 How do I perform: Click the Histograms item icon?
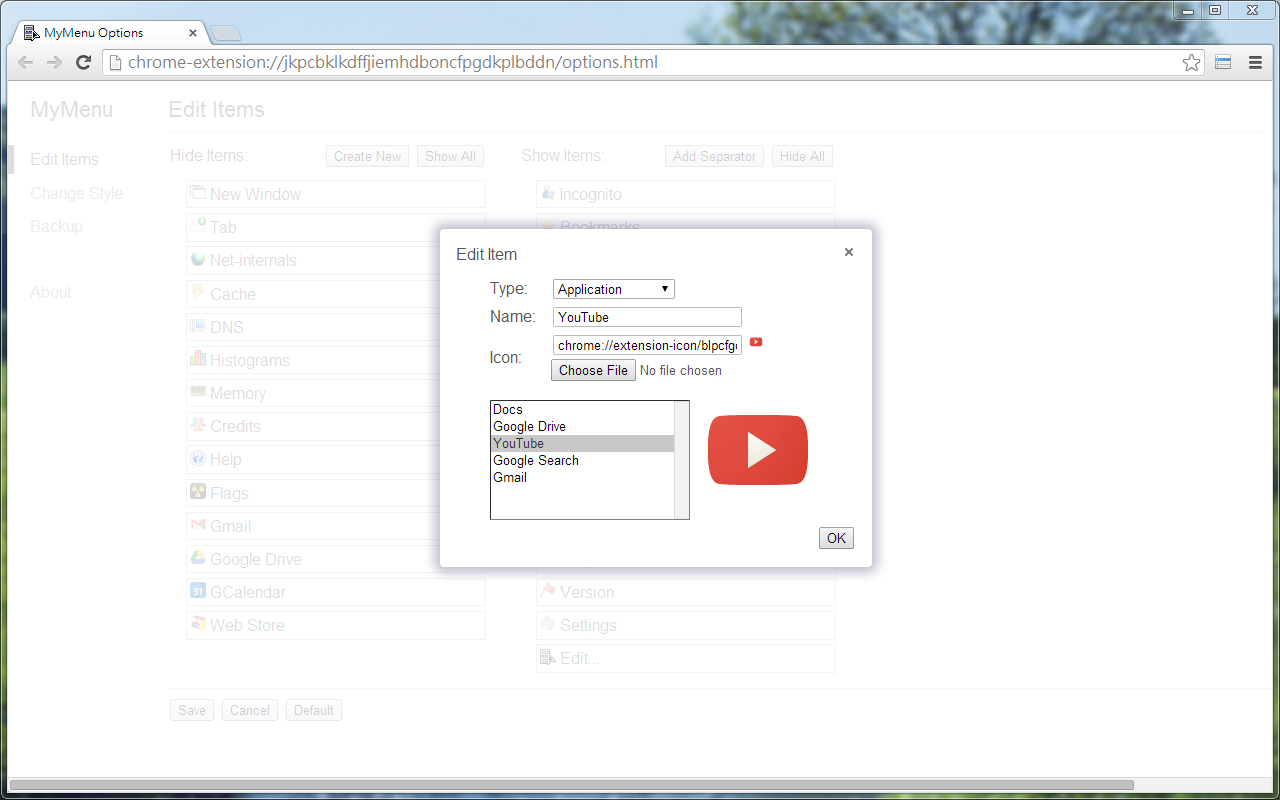(x=198, y=358)
